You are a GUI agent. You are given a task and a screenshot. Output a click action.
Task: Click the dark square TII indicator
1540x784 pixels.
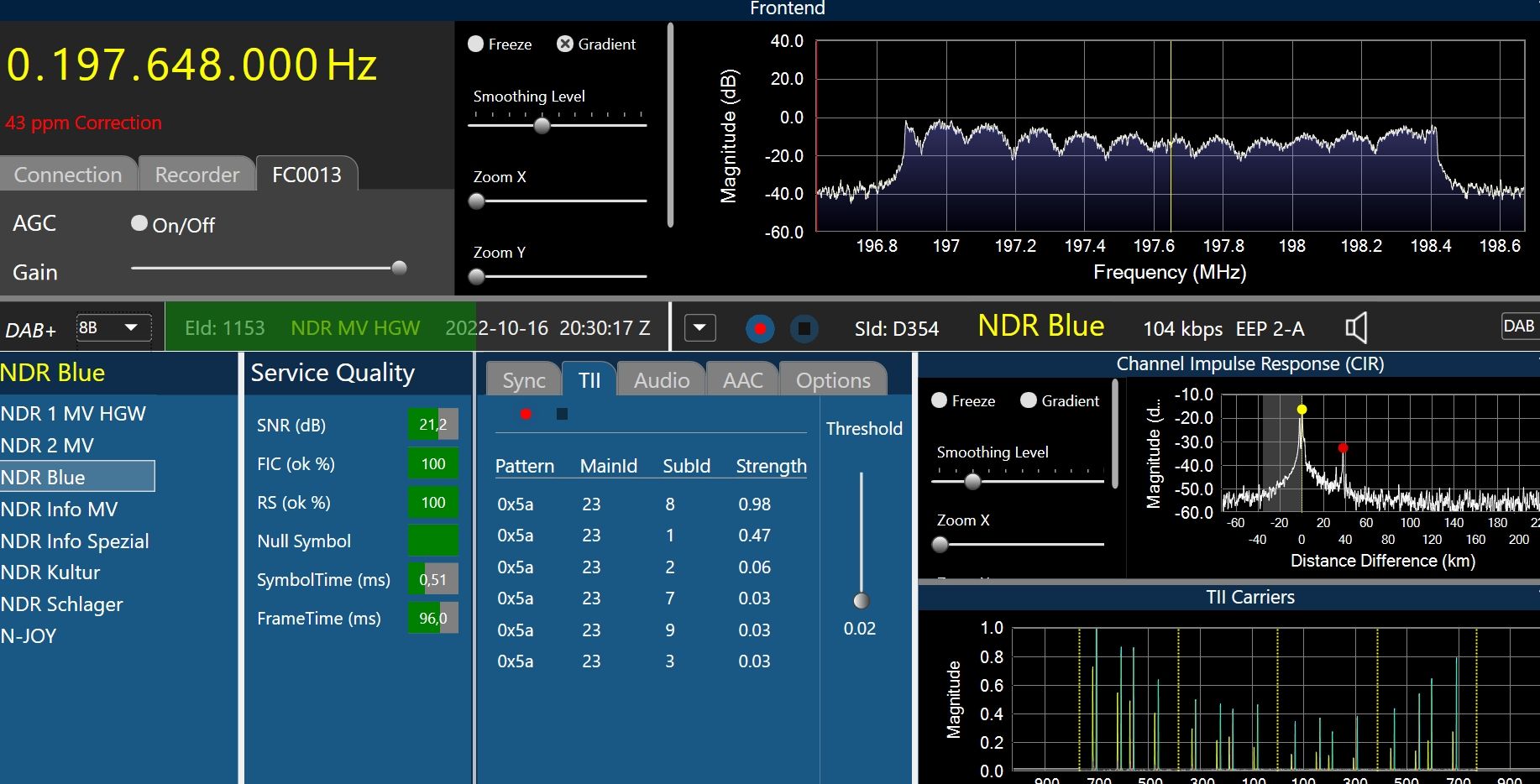point(562,414)
